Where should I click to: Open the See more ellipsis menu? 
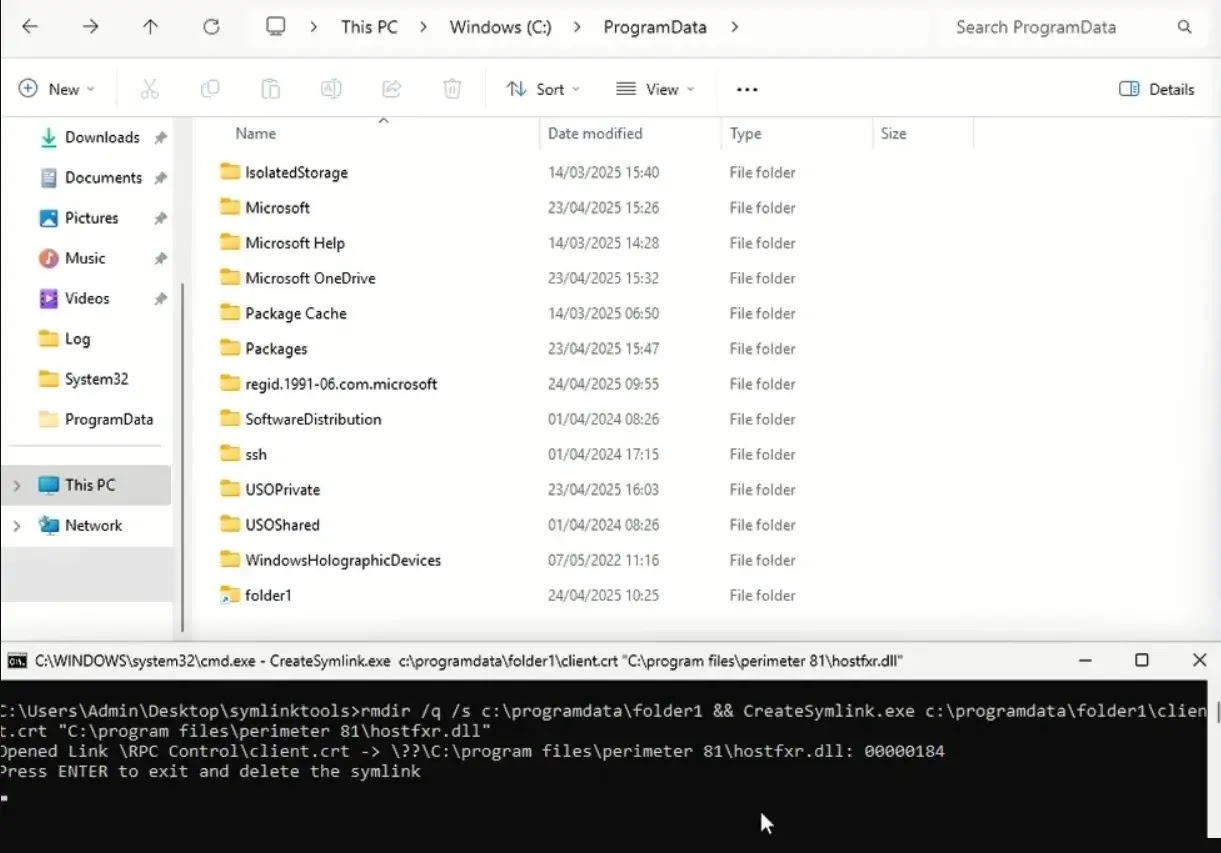click(x=747, y=89)
